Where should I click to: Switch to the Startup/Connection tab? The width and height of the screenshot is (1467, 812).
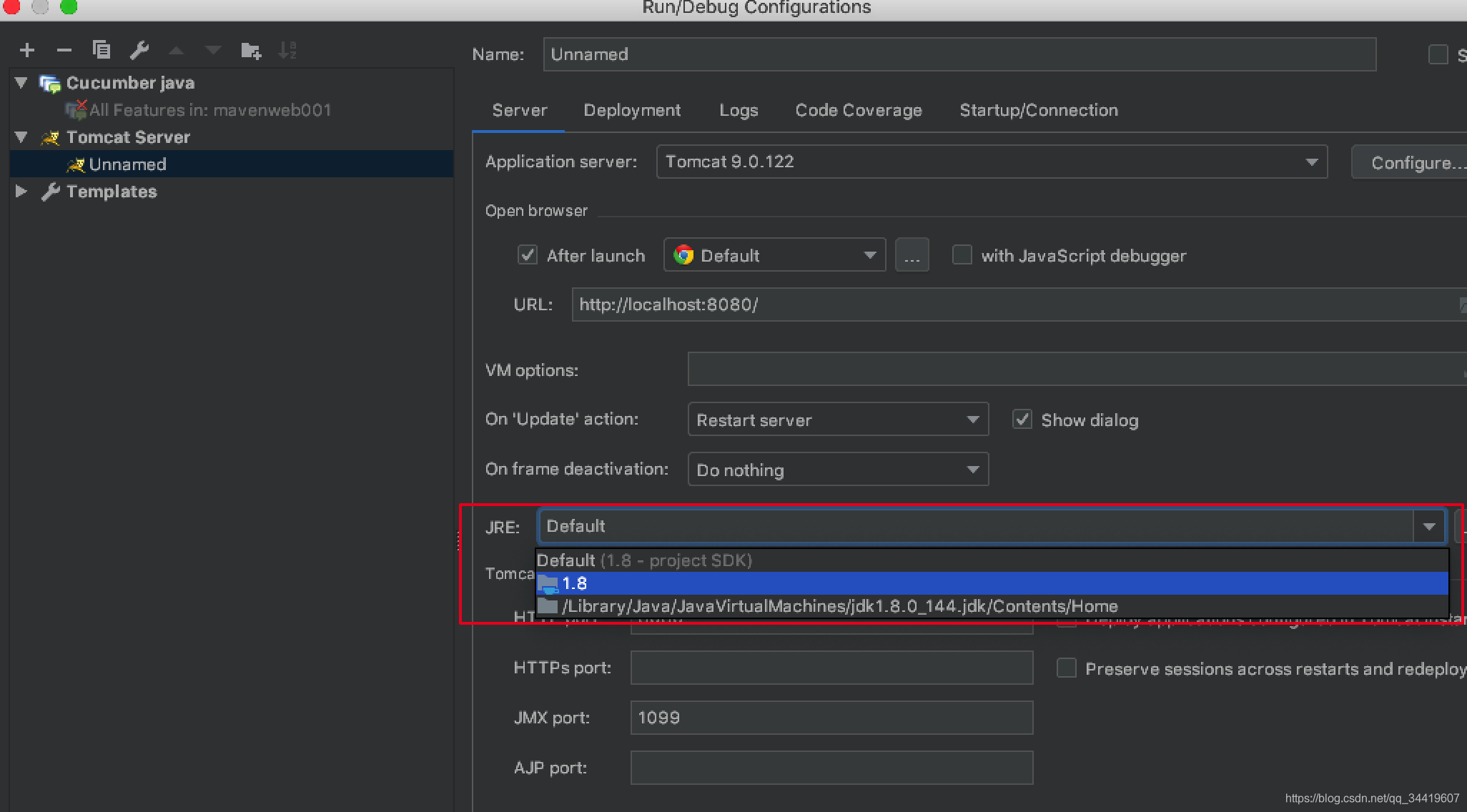[x=1039, y=110]
